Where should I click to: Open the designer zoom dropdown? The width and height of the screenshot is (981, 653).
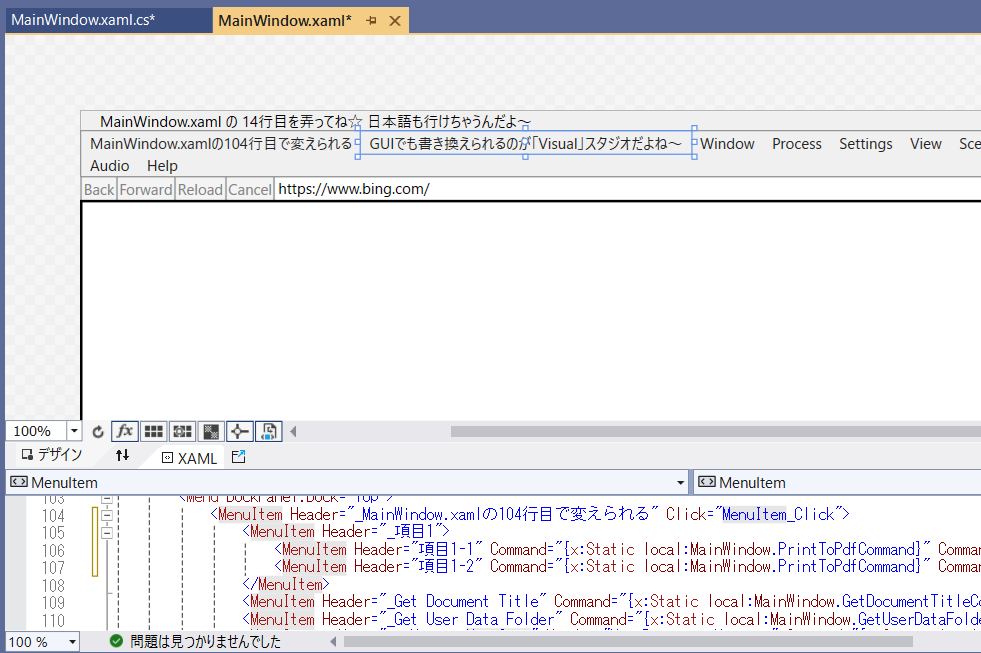point(74,431)
